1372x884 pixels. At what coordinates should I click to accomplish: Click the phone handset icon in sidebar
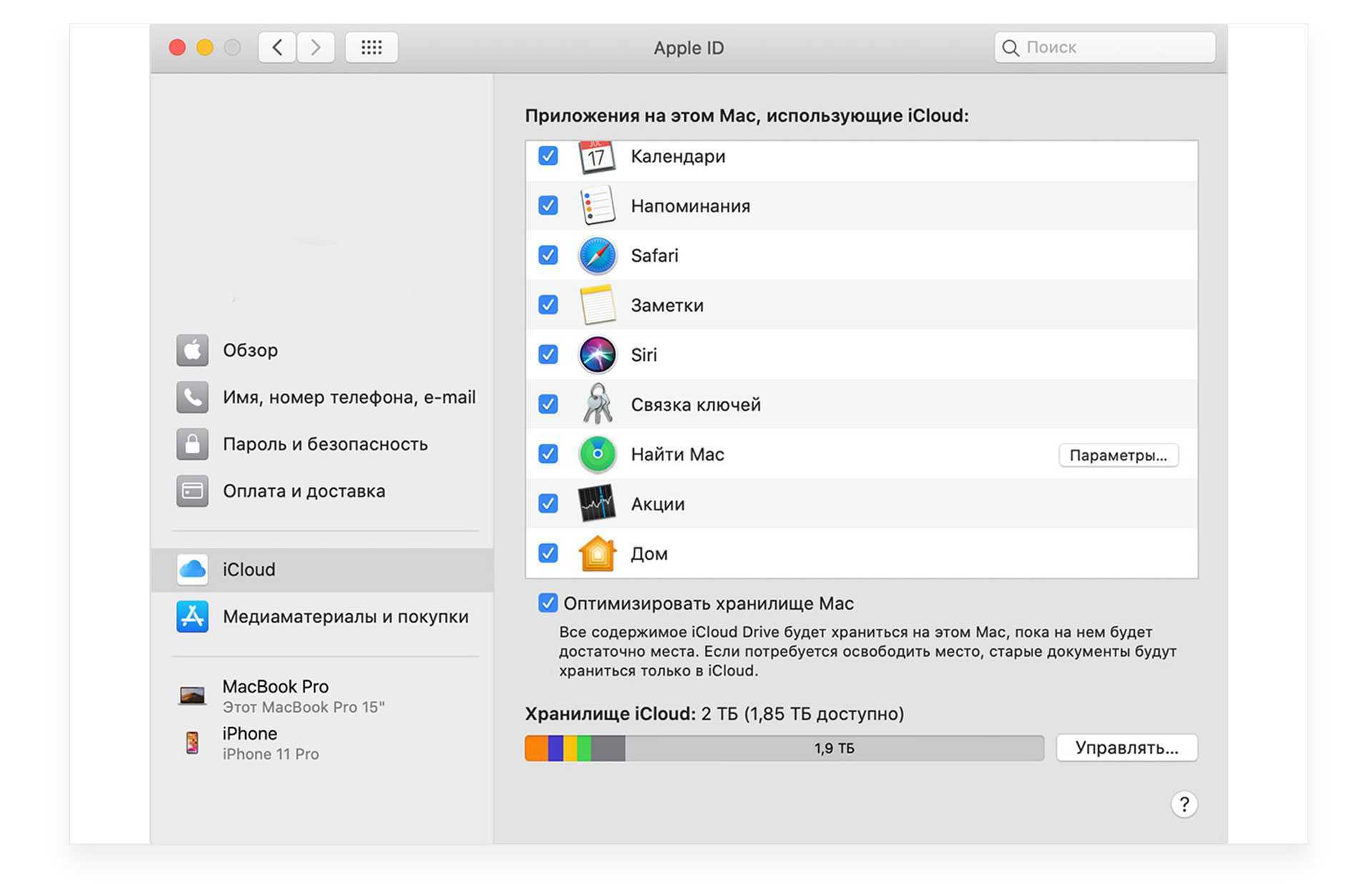click(x=192, y=397)
